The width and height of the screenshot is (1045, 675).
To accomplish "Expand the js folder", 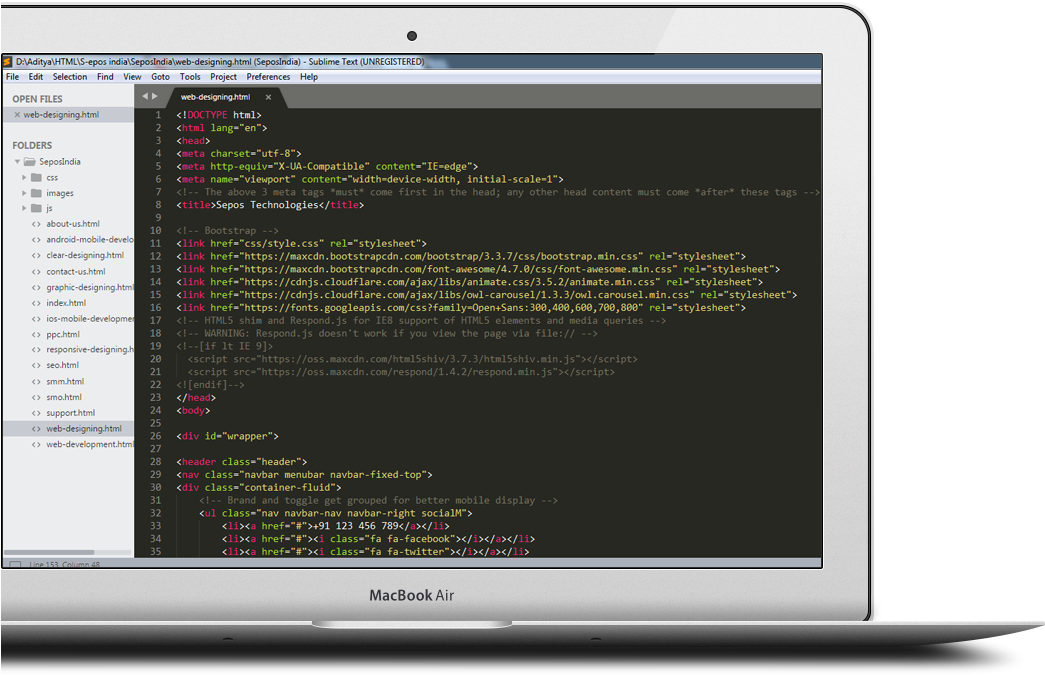I will click(24, 209).
